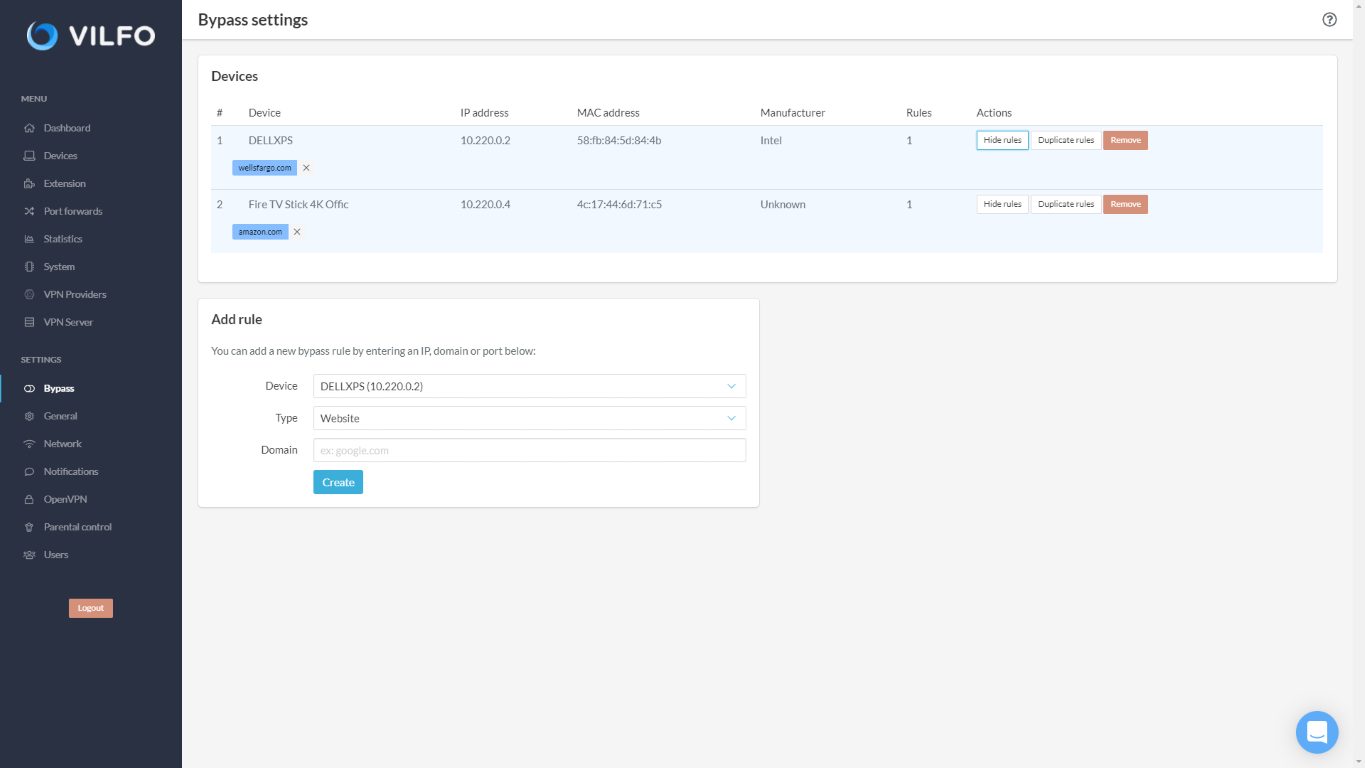
Task: Click the Manufacturer column header
Action: 793,113
